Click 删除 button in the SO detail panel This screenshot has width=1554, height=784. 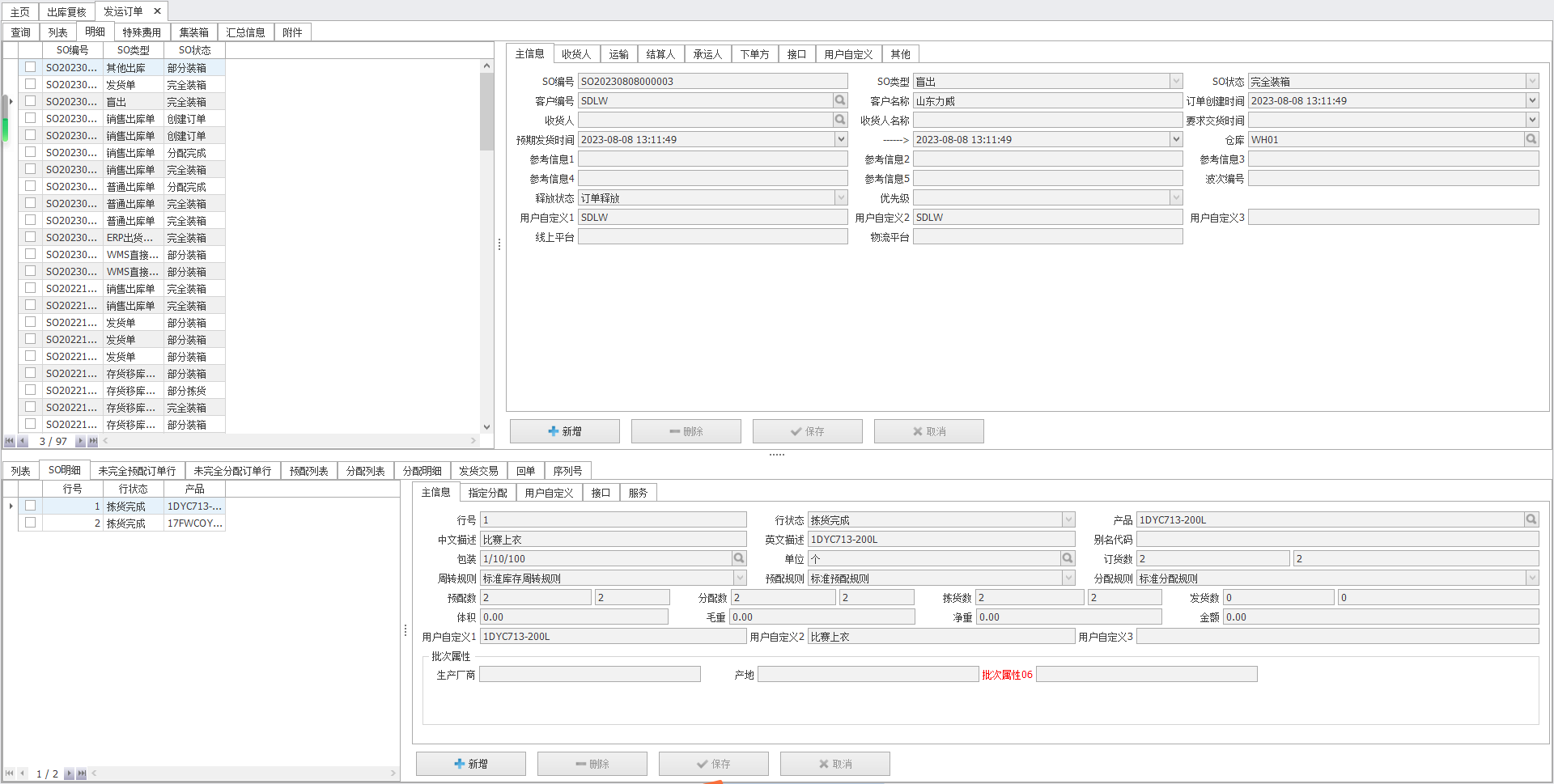pos(592,764)
